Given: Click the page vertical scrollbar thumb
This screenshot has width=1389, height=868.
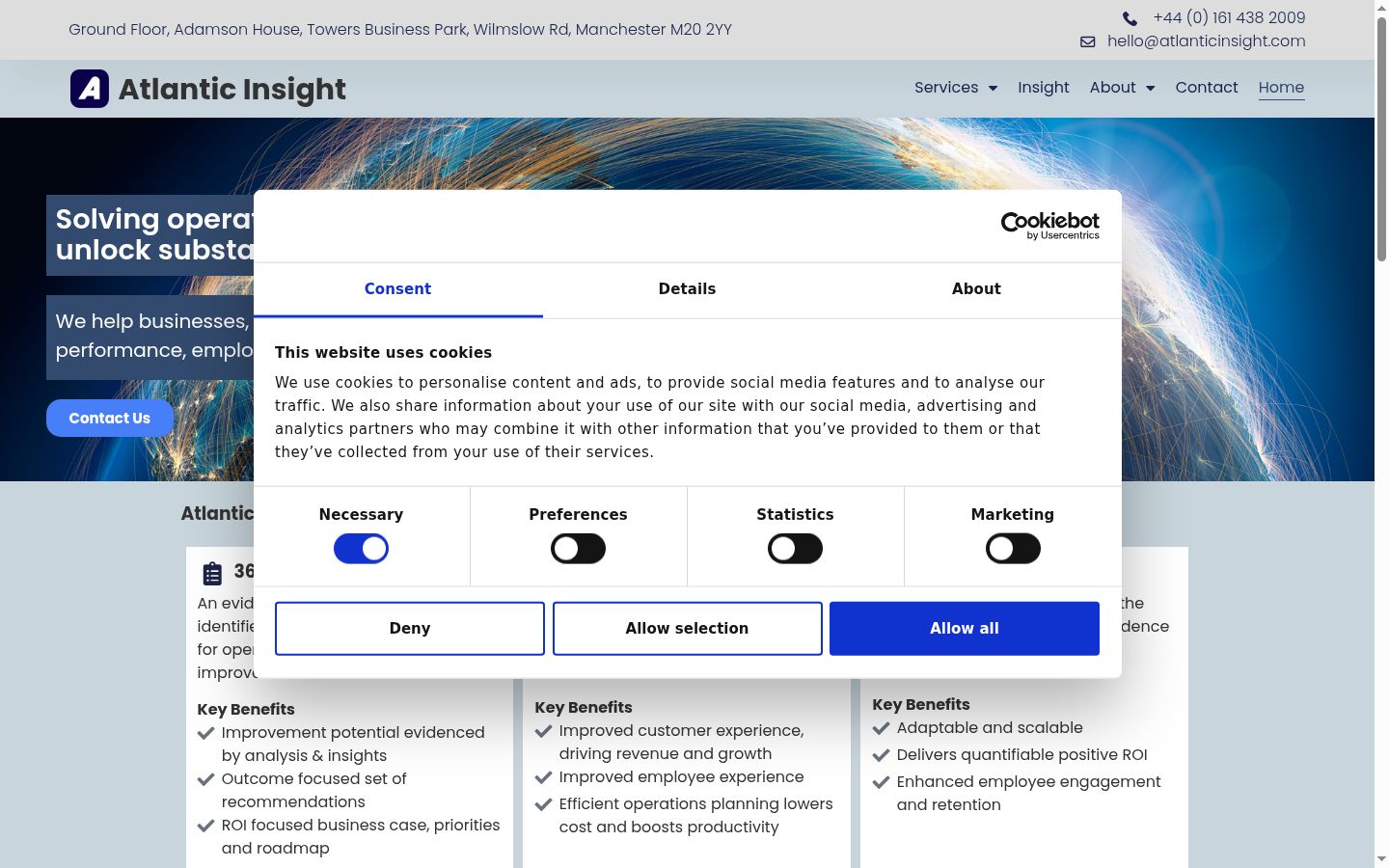Looking at the screenshot, I should 1381,138.
